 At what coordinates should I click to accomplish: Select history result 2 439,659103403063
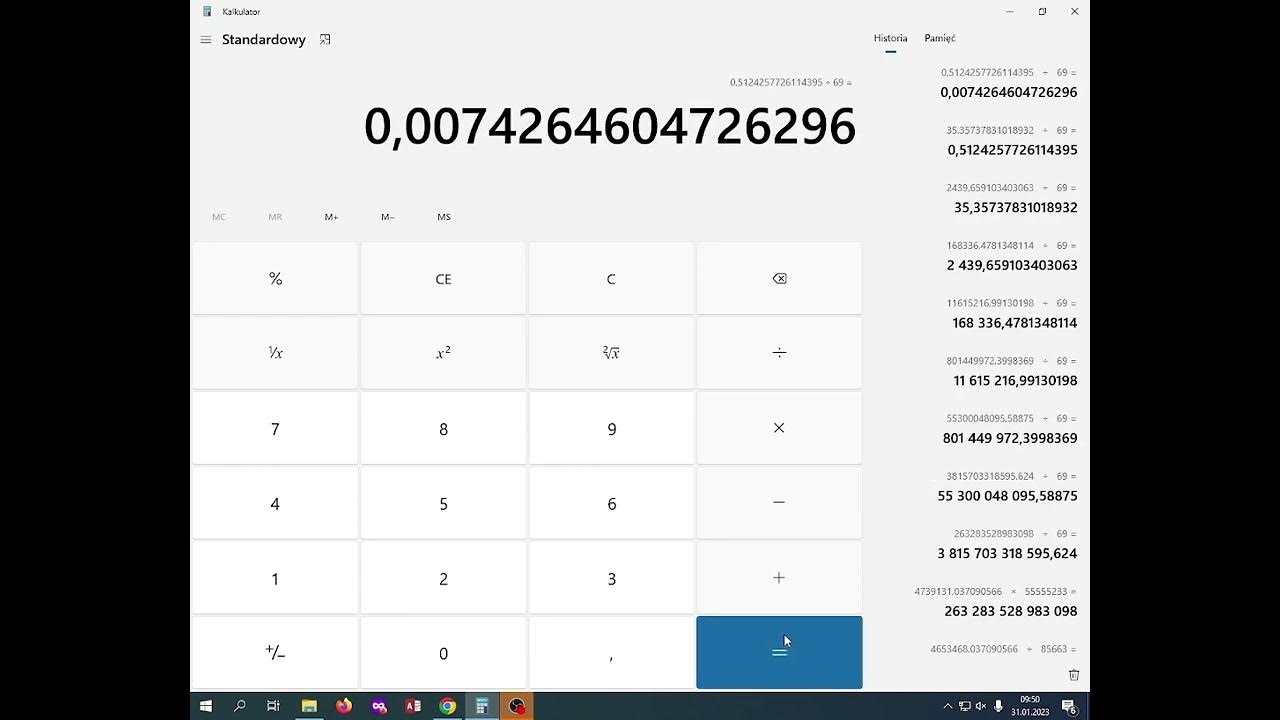tap(1012, 265)
